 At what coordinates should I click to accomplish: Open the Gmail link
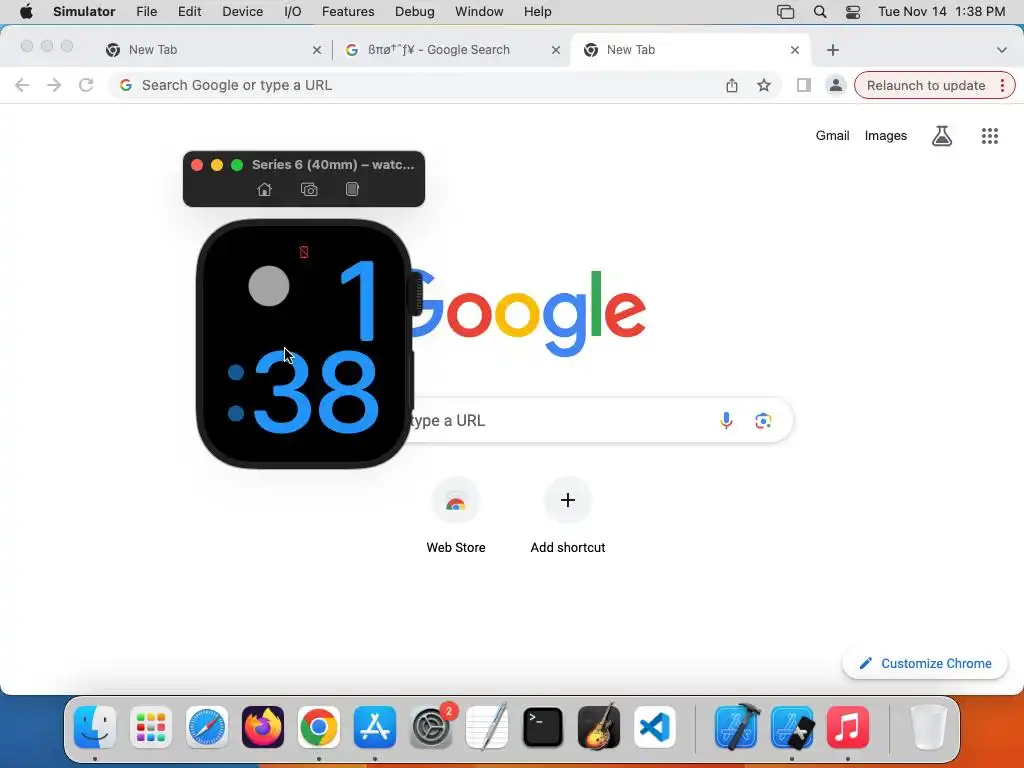point(832,136)
